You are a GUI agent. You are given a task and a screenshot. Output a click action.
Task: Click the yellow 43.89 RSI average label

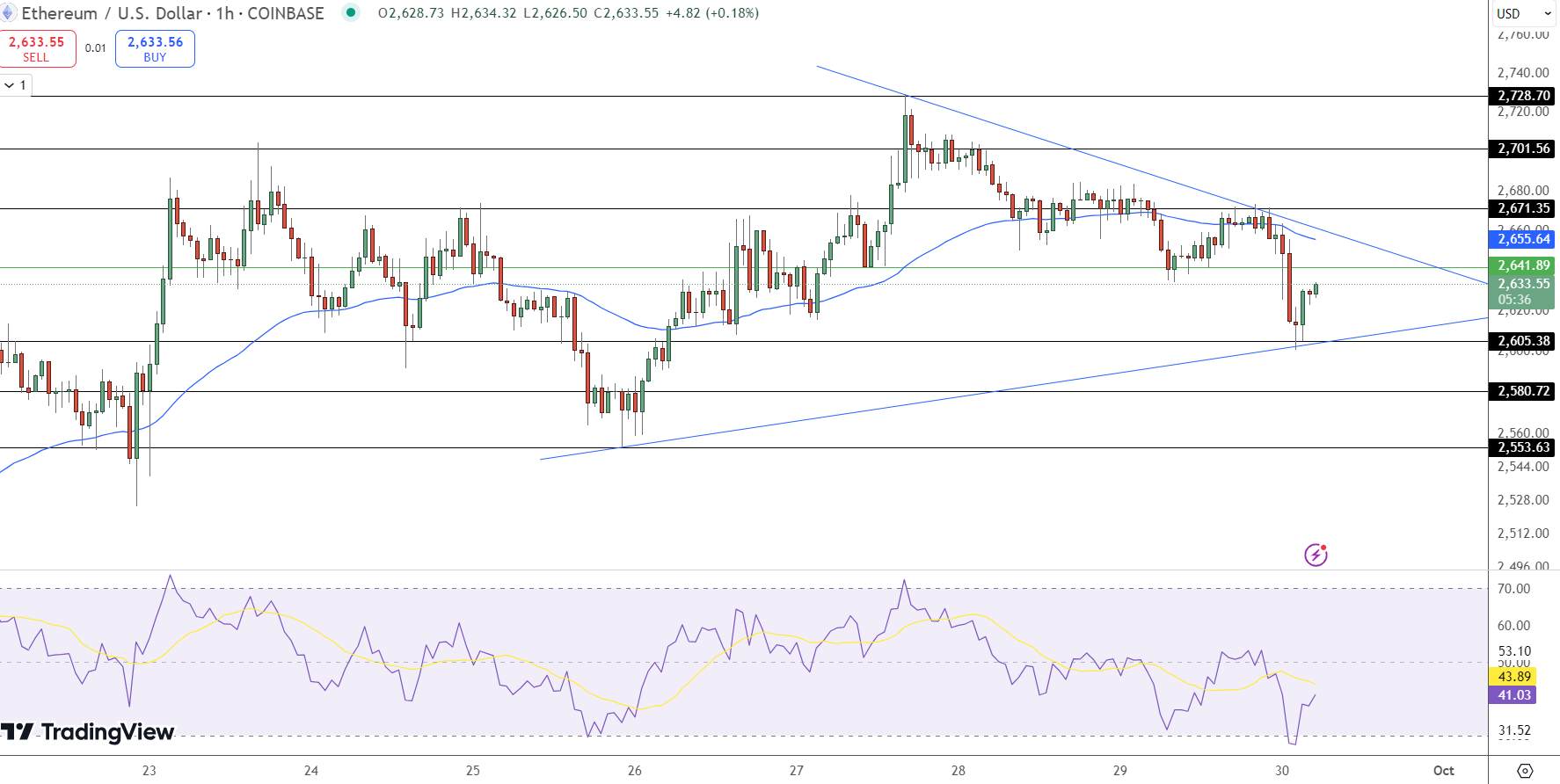1513,677
